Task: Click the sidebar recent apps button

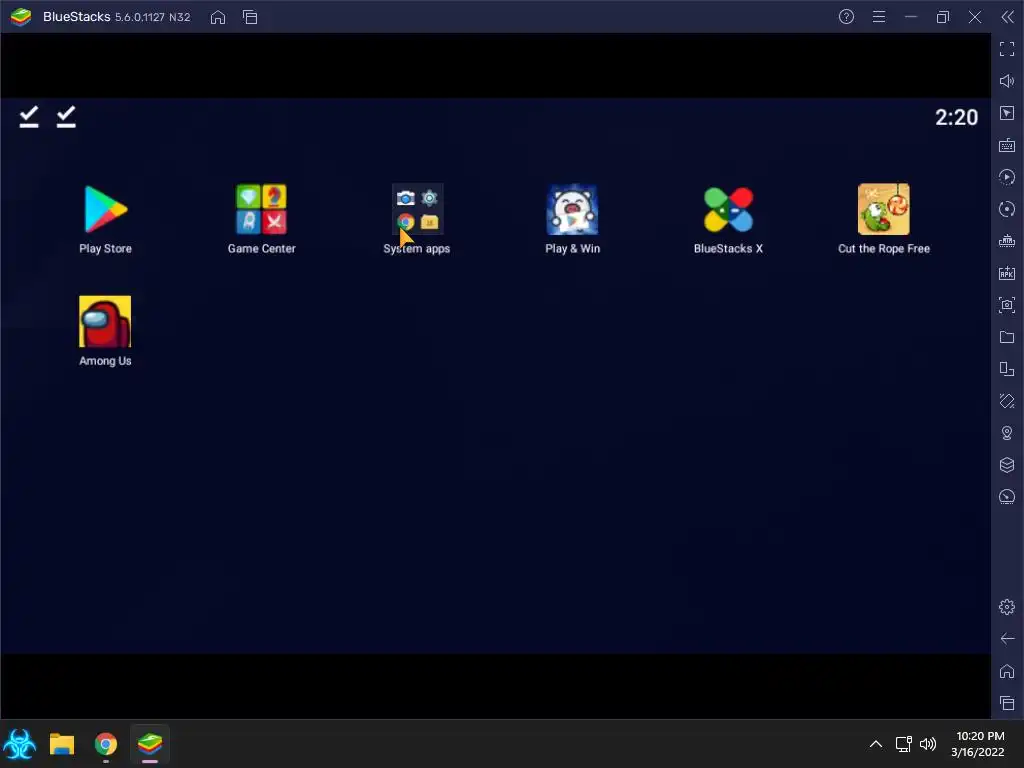Action: click(x=1007, y=703)
